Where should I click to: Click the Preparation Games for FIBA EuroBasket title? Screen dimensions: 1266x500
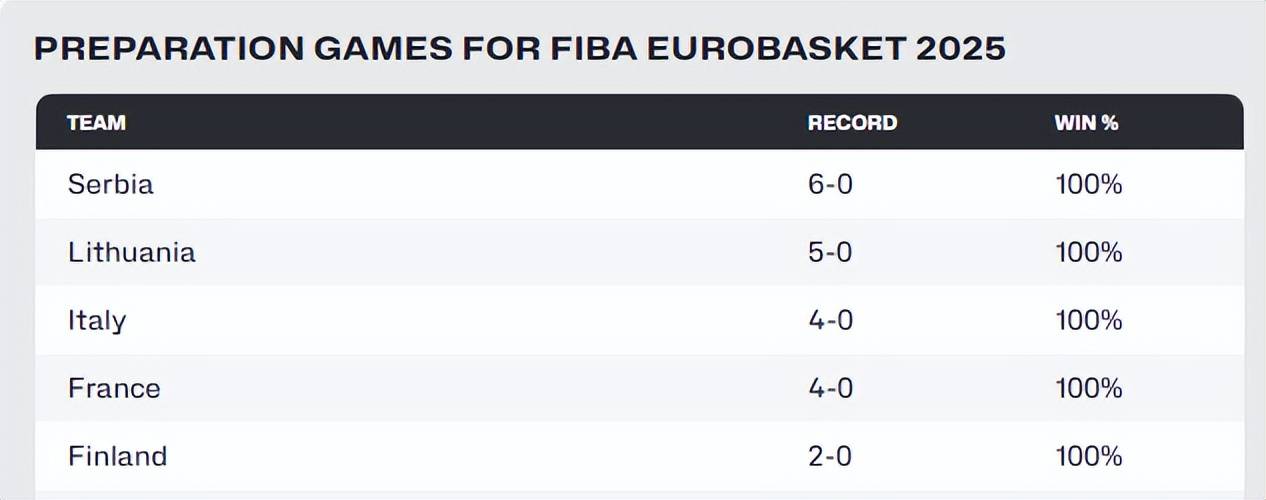tap(520, 49)
